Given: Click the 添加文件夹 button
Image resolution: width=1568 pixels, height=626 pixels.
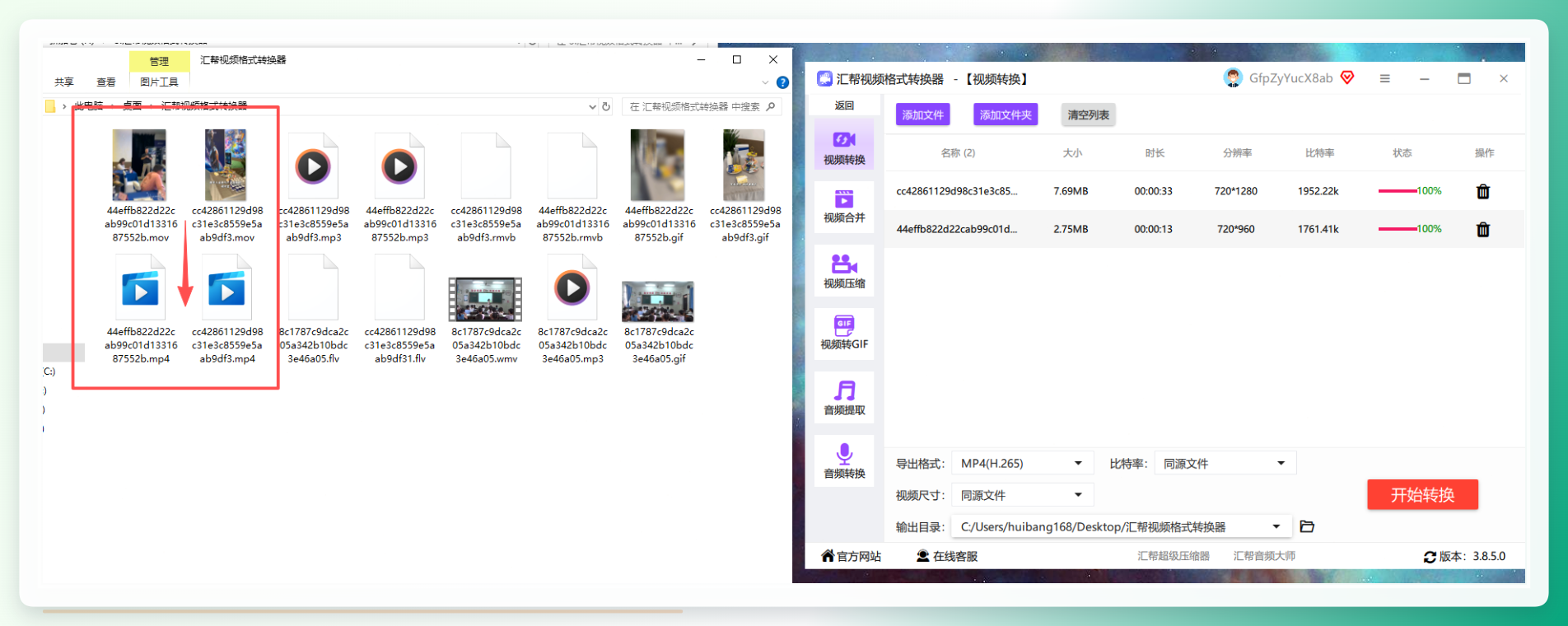Looking at the screenshot, I should click(1006, 114).
